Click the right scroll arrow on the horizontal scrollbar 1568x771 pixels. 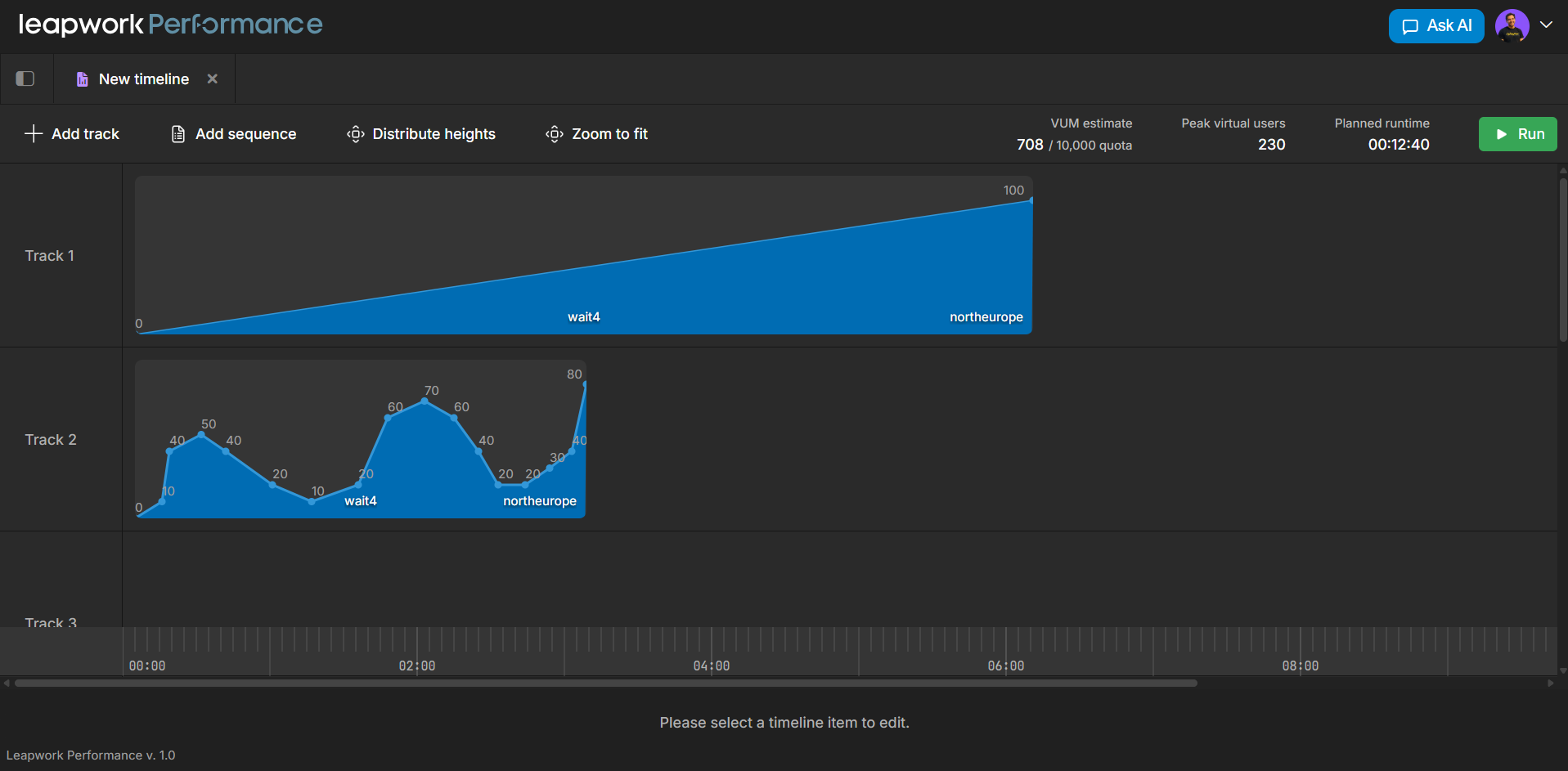1550,684
